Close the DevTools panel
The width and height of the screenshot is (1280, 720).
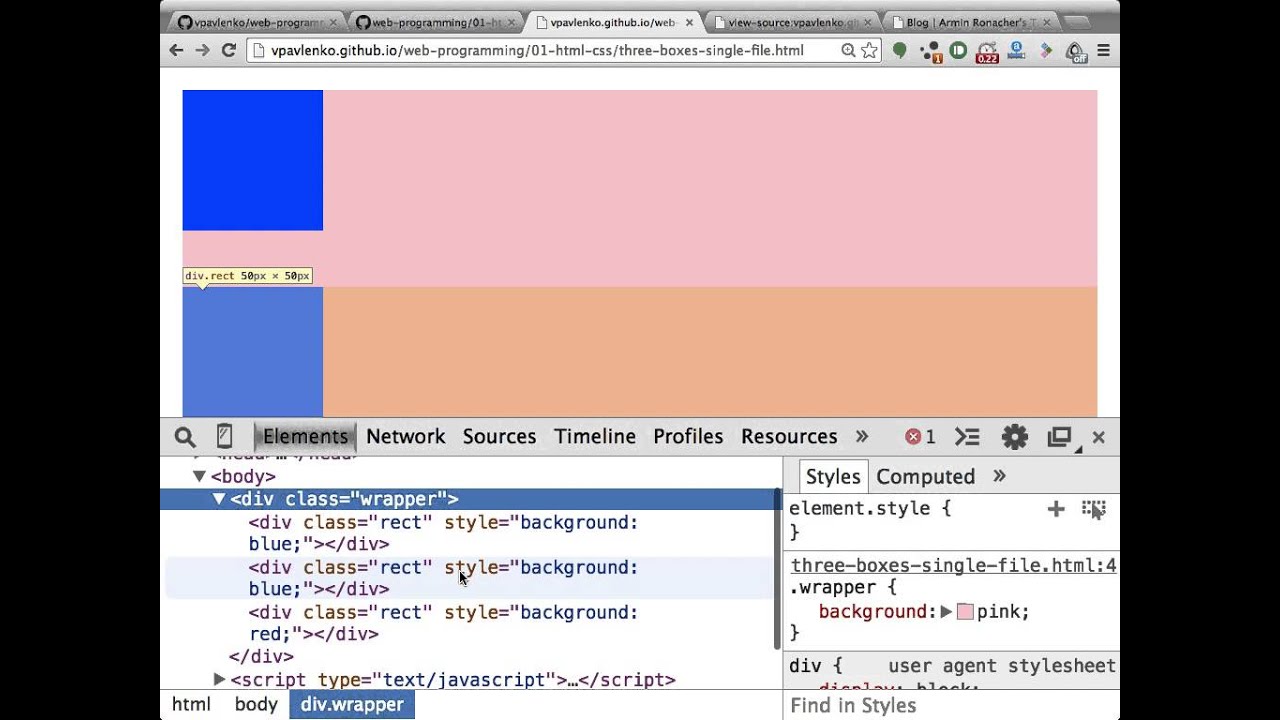(1098, 437)
